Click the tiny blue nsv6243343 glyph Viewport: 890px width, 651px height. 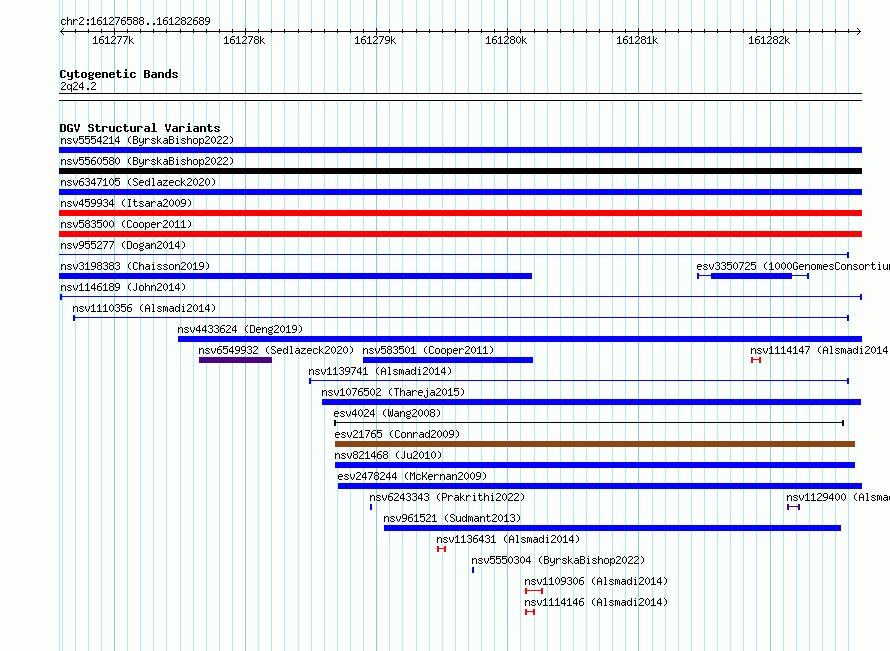tap(371, 507)
